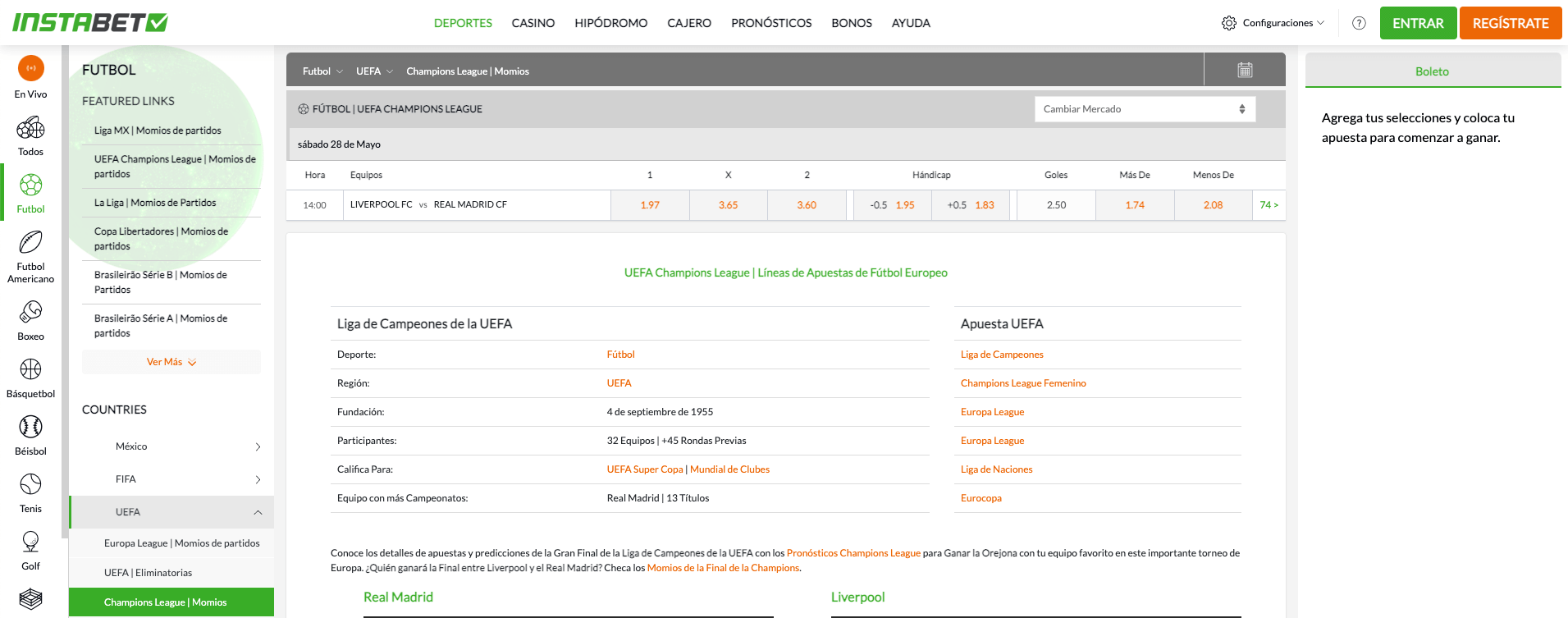Open the Eurocopa link
Image resolution: width=1568 pixels, height=618 pixels.
(x=981, y=498)
